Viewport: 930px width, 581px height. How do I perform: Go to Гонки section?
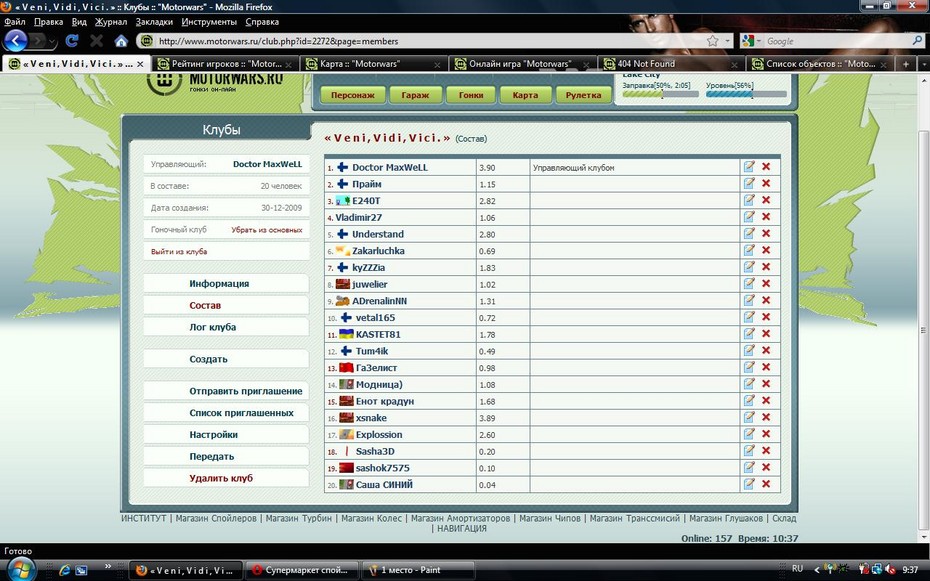[471, 95]
